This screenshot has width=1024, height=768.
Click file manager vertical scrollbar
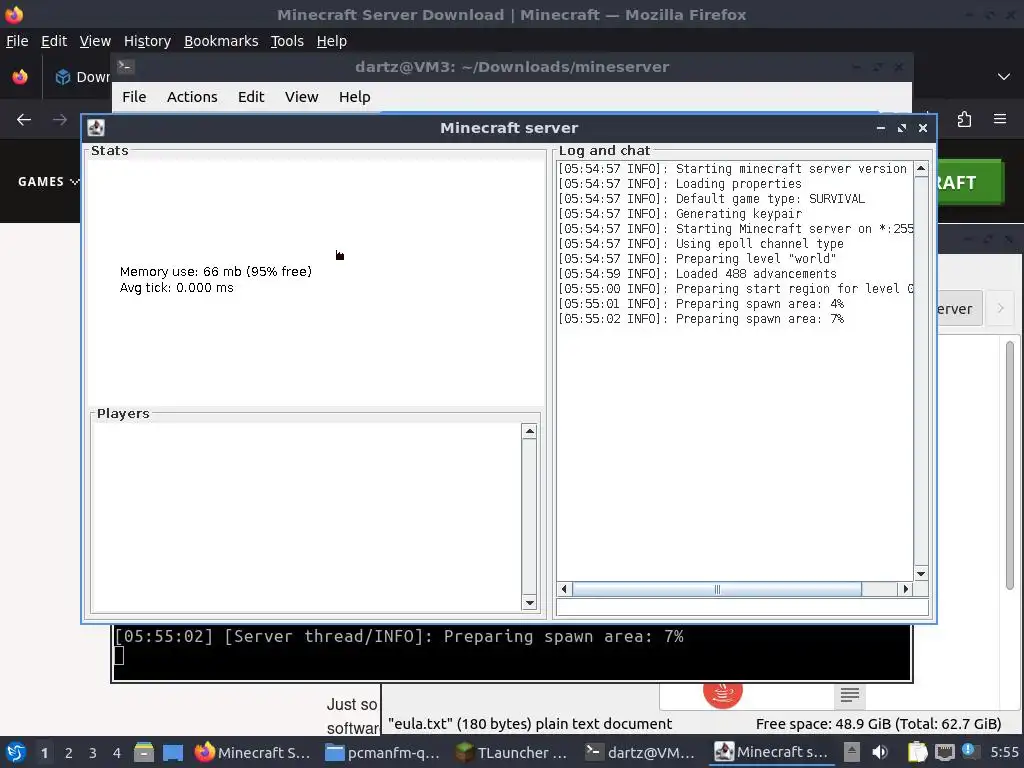point(1010,465)
